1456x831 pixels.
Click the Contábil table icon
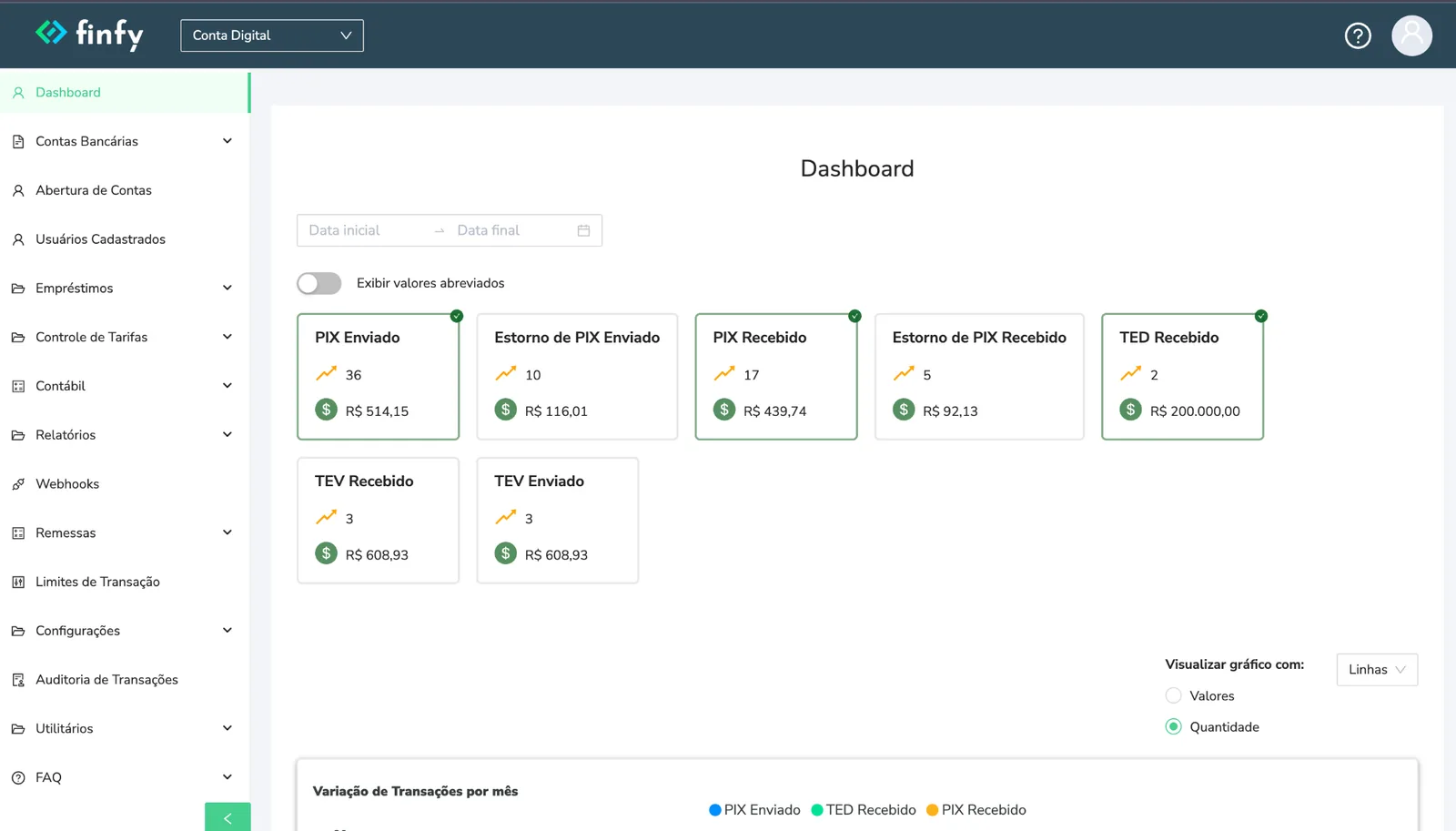18,386
